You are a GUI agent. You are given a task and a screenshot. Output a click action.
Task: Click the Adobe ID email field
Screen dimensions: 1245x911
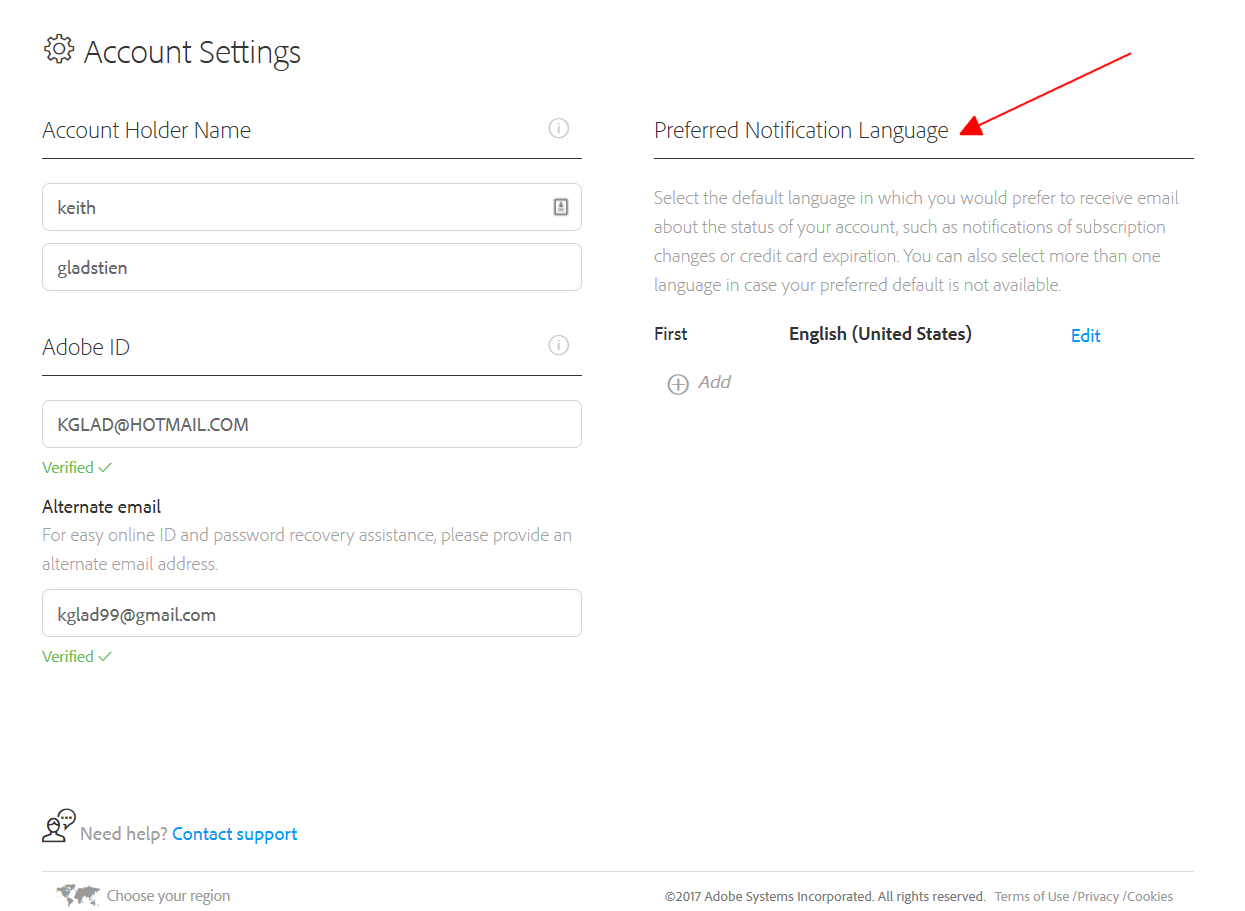311,424
